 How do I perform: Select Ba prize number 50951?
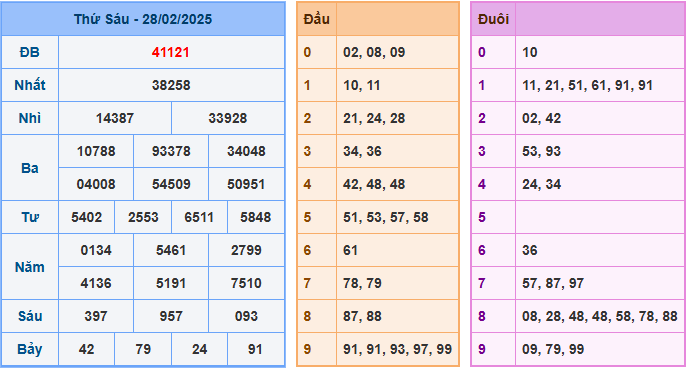pos(246,184)
